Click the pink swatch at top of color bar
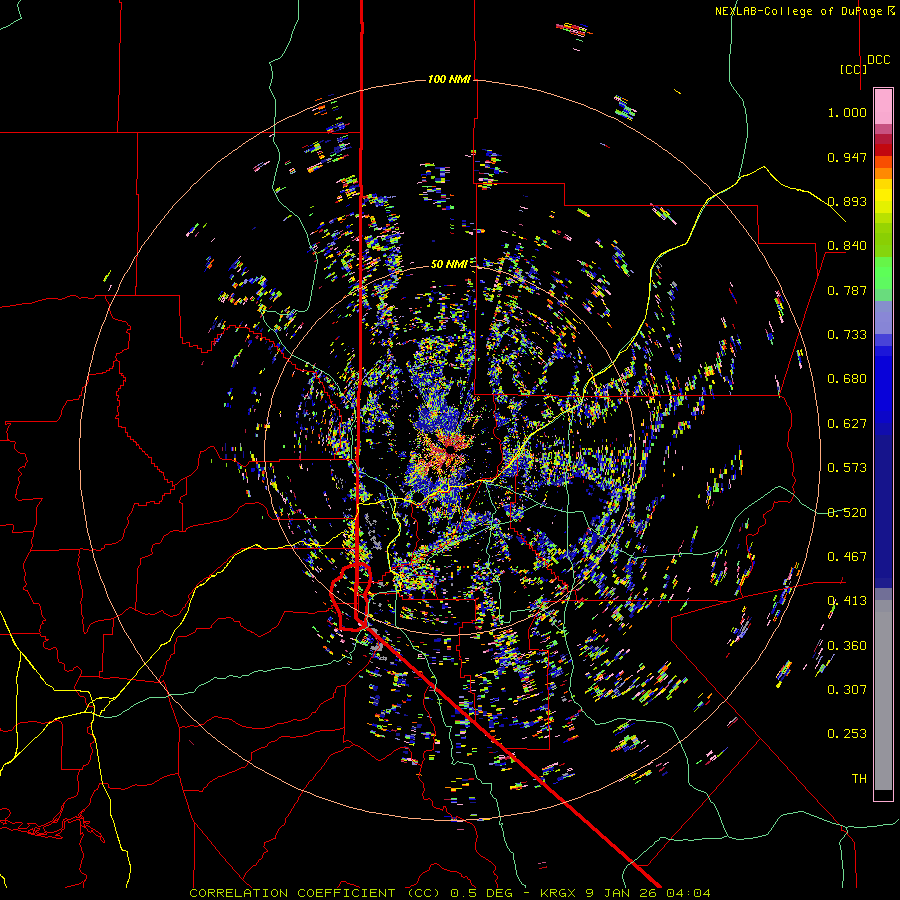The width and height of the screenshot is (900, 900). coord(883,106)
